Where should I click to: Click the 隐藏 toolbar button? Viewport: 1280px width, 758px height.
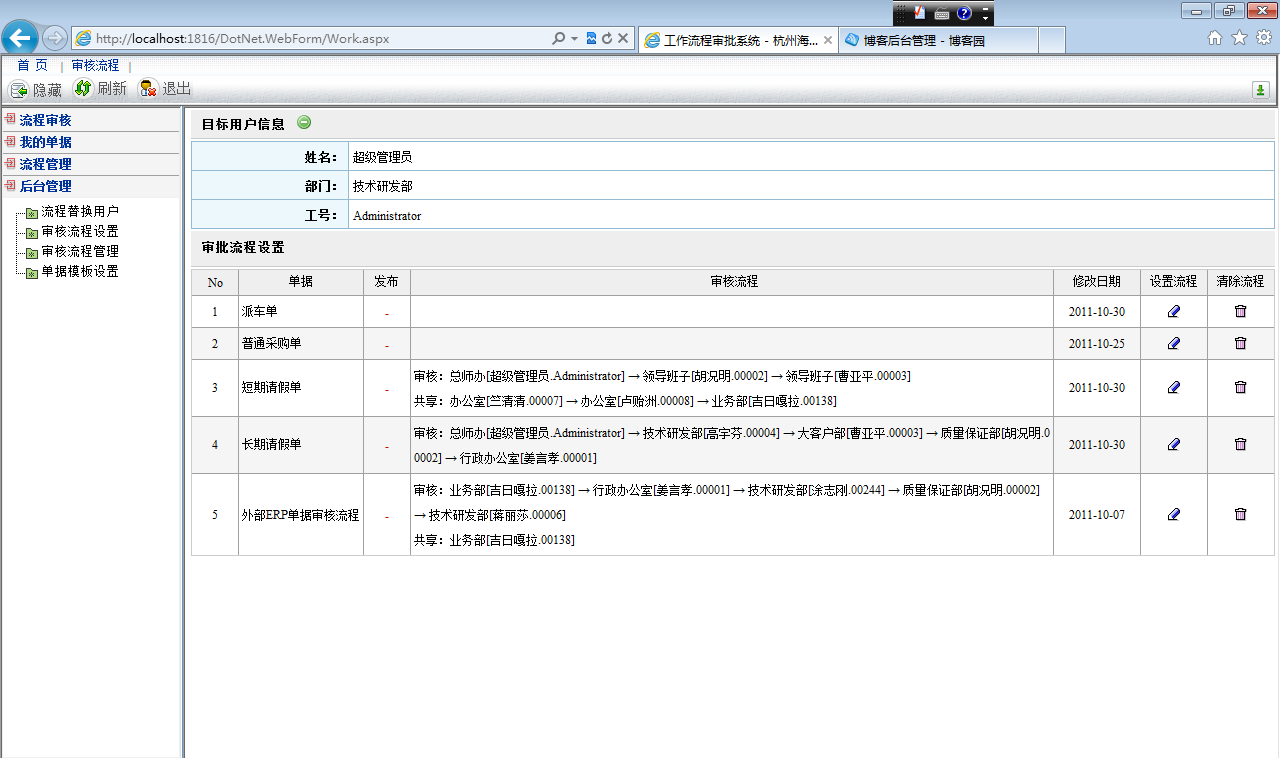coord(36,89)
